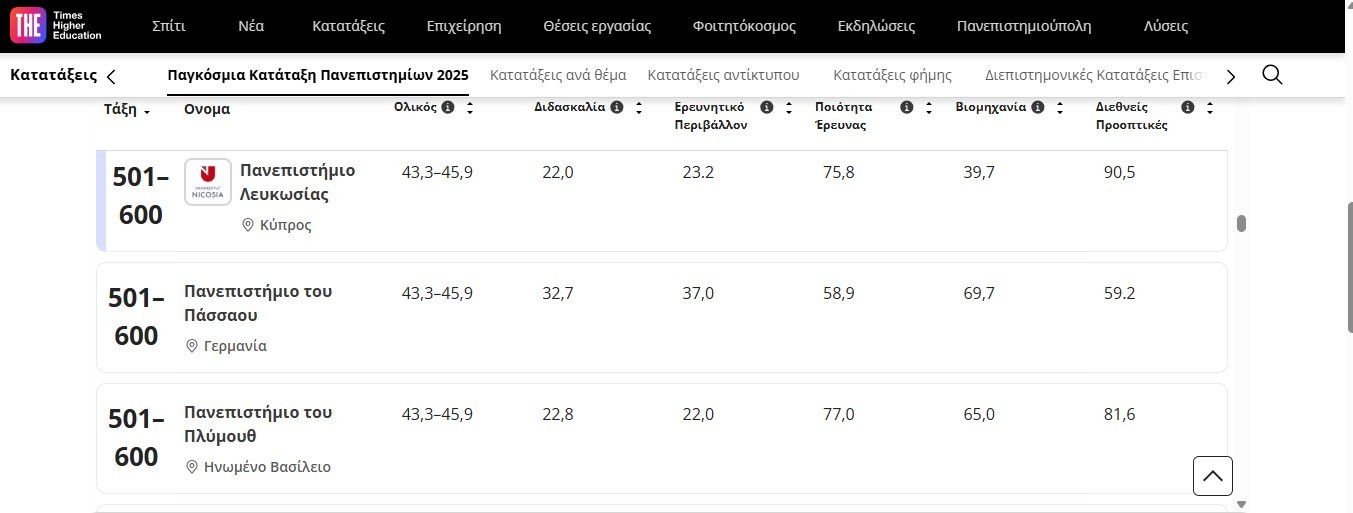Image resolution: width=1353 pixels, height=513 pixels.
Task: Toggle sort arrows for Ολικός column
Action: pos(470,107)
